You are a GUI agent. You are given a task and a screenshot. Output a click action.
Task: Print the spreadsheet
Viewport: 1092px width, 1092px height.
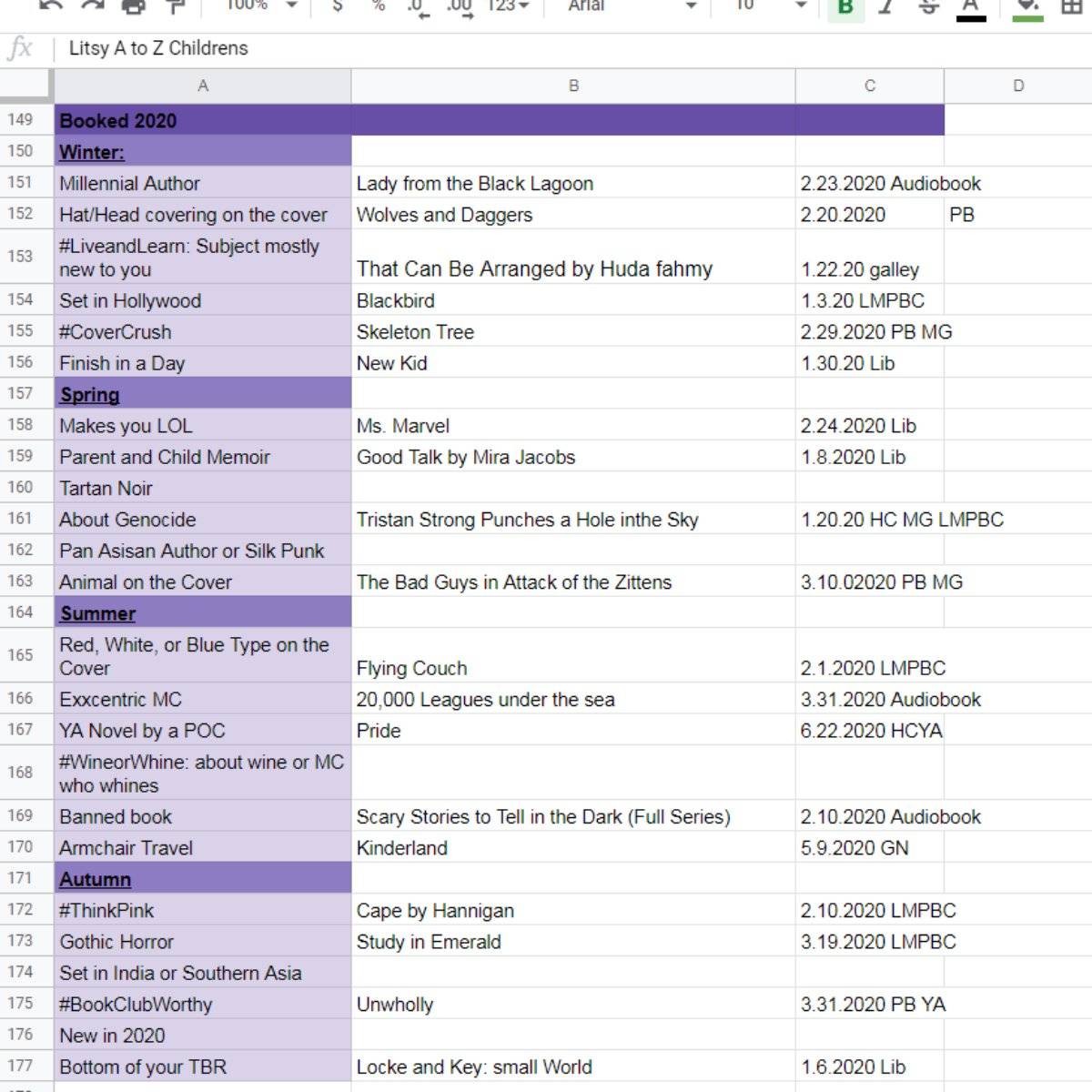134,5
